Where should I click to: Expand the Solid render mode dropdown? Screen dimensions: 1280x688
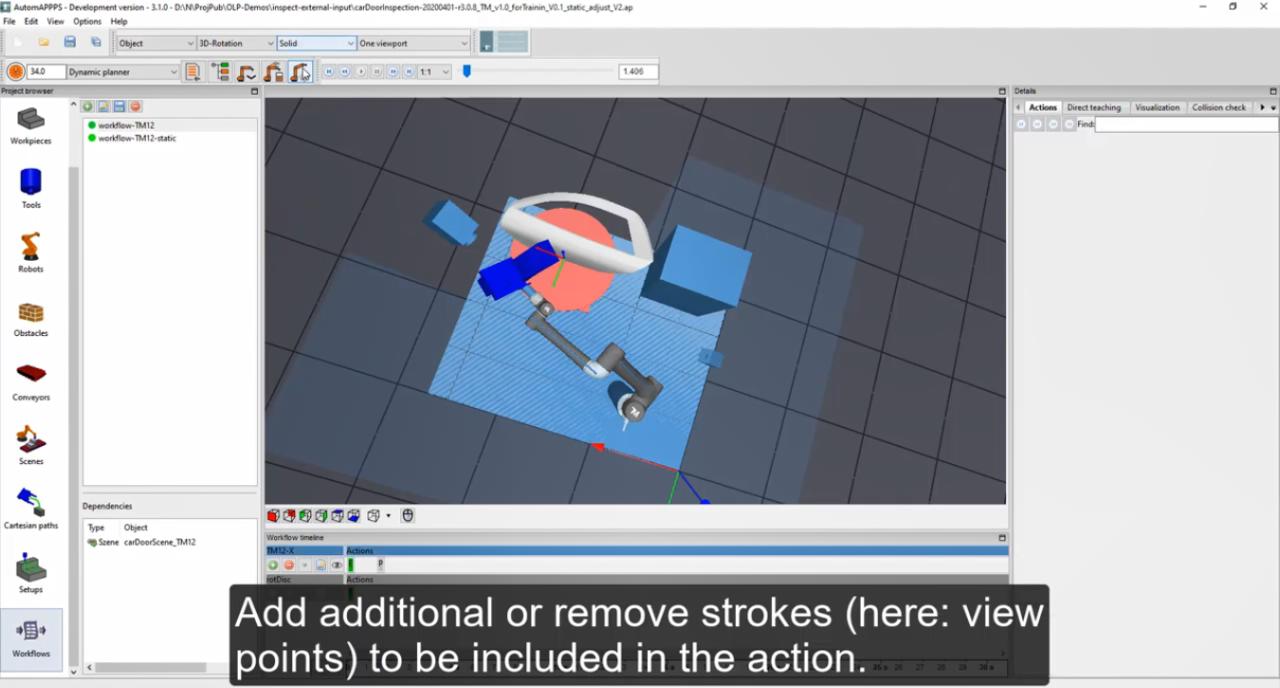tap(316, 43)
